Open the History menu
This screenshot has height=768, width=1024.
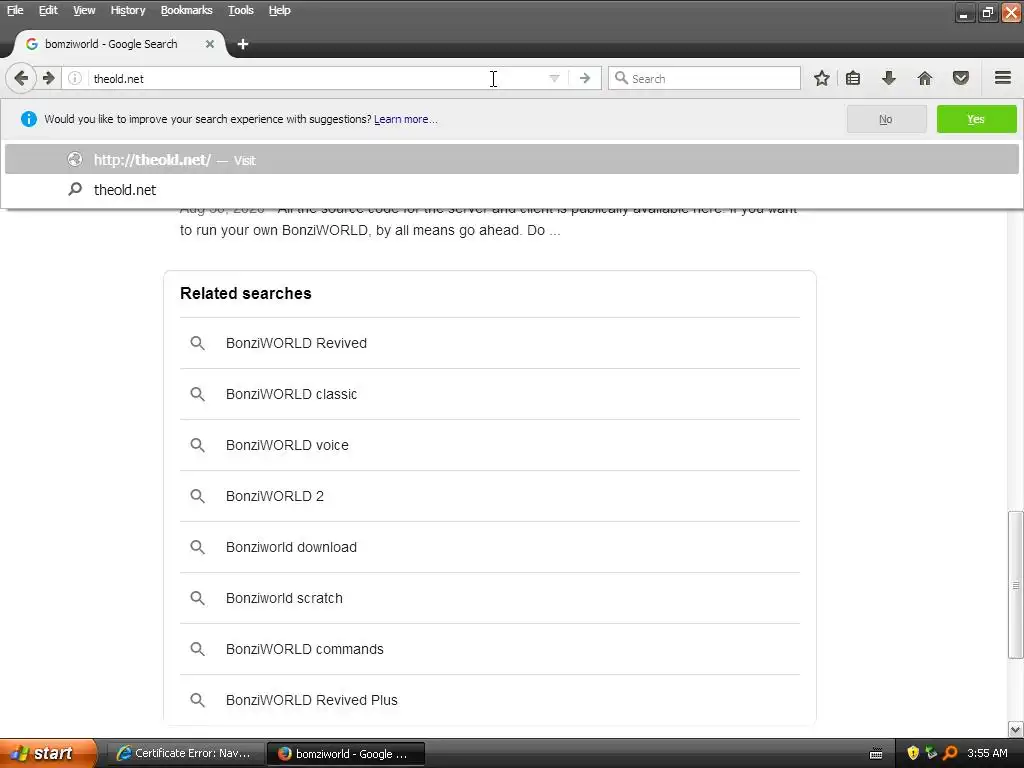click(127, 10)
